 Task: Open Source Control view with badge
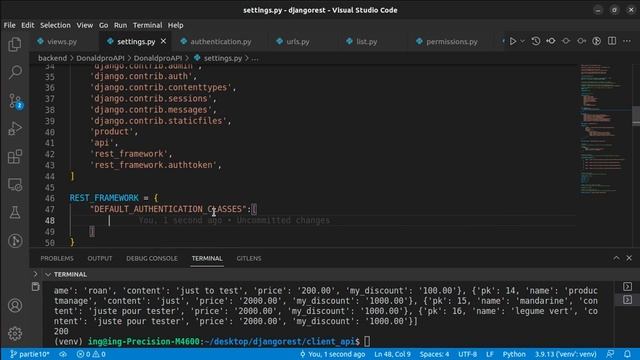pos(15,100)
